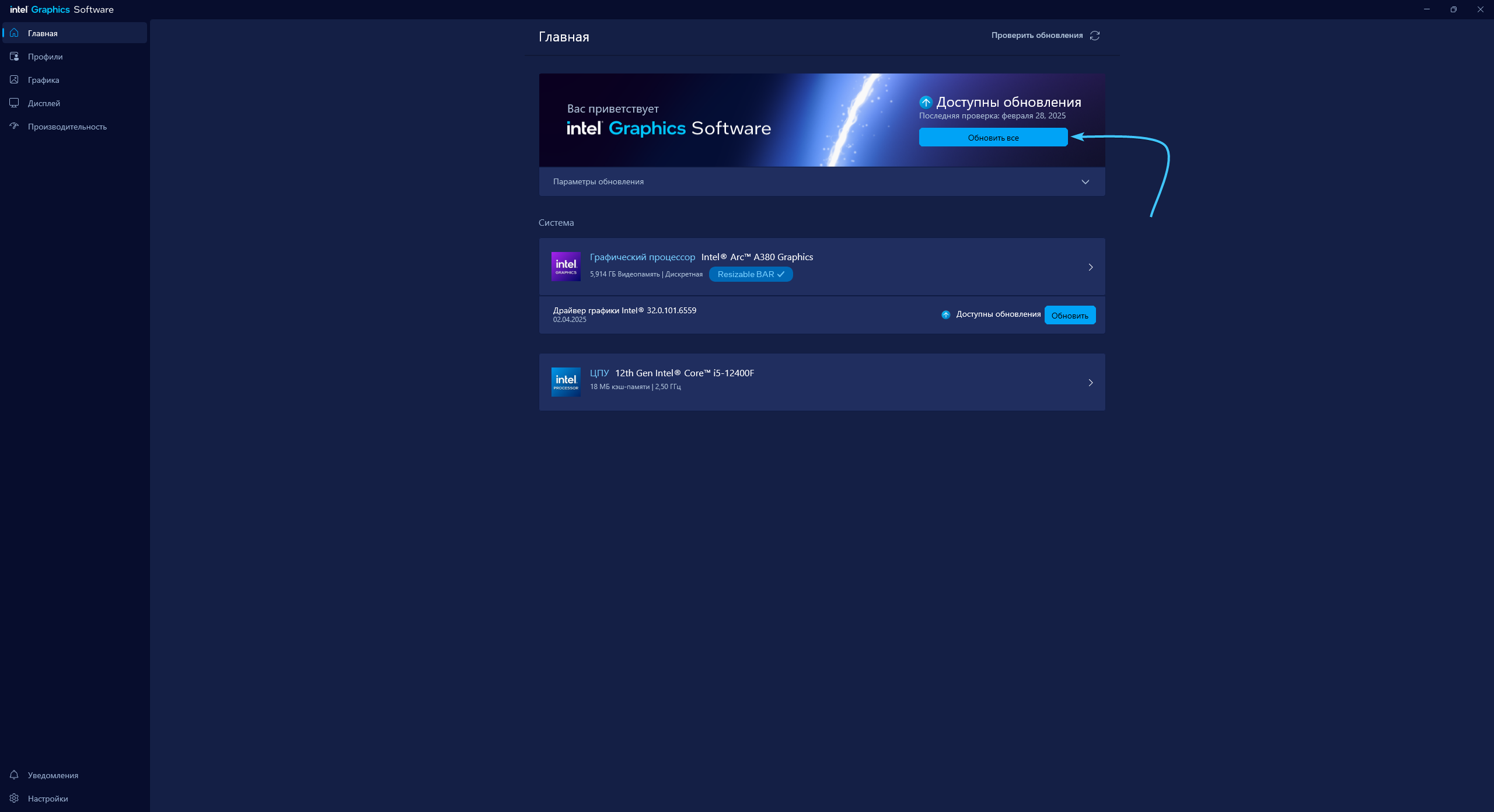
Task: Click the 12th Gen Intel Core i5-12400F name
Action: [685, 373]
